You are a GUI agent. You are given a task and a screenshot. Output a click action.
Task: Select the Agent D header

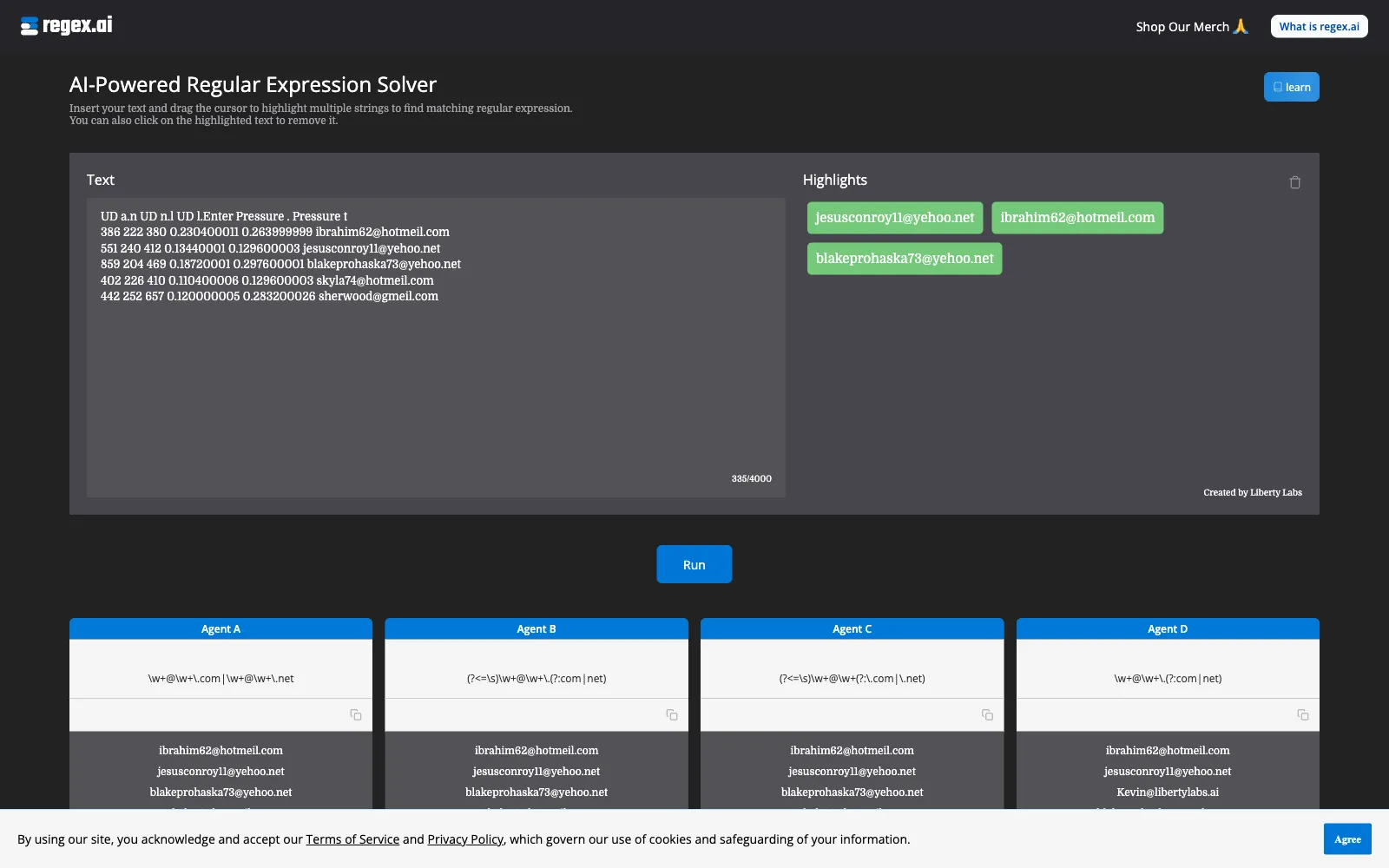1168,628
